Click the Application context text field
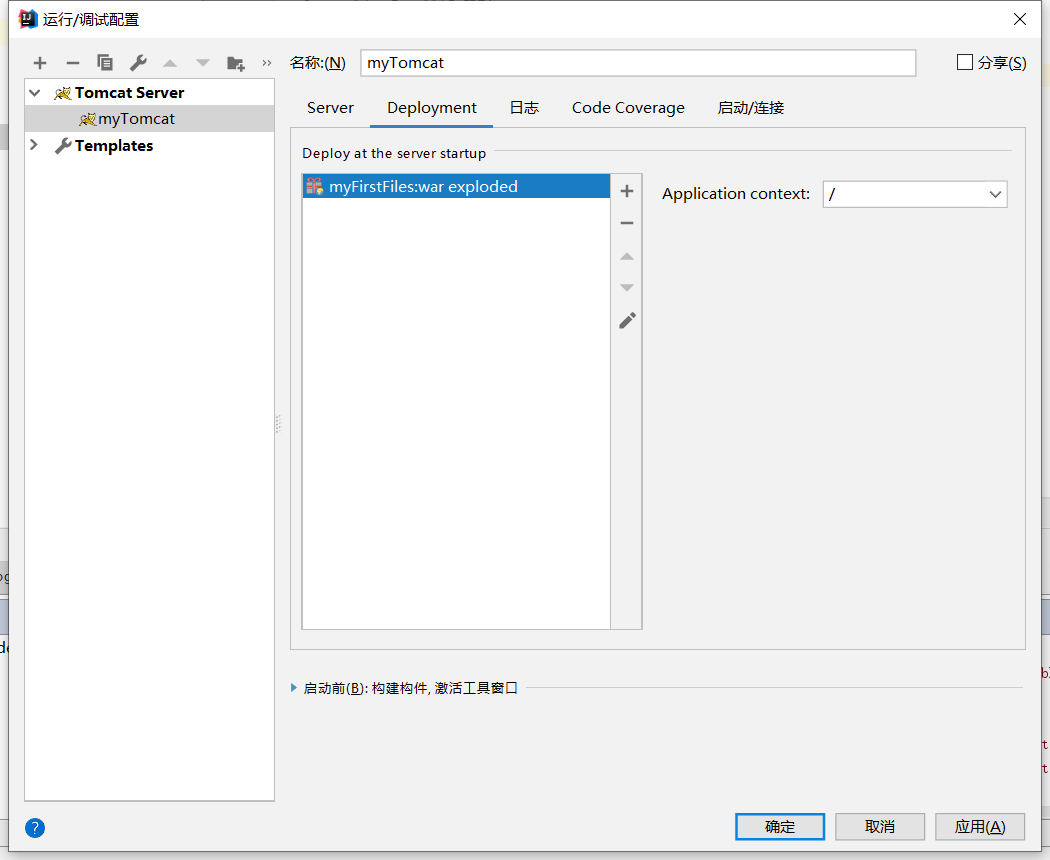The image size is (1050, 860). coord(904,194)
